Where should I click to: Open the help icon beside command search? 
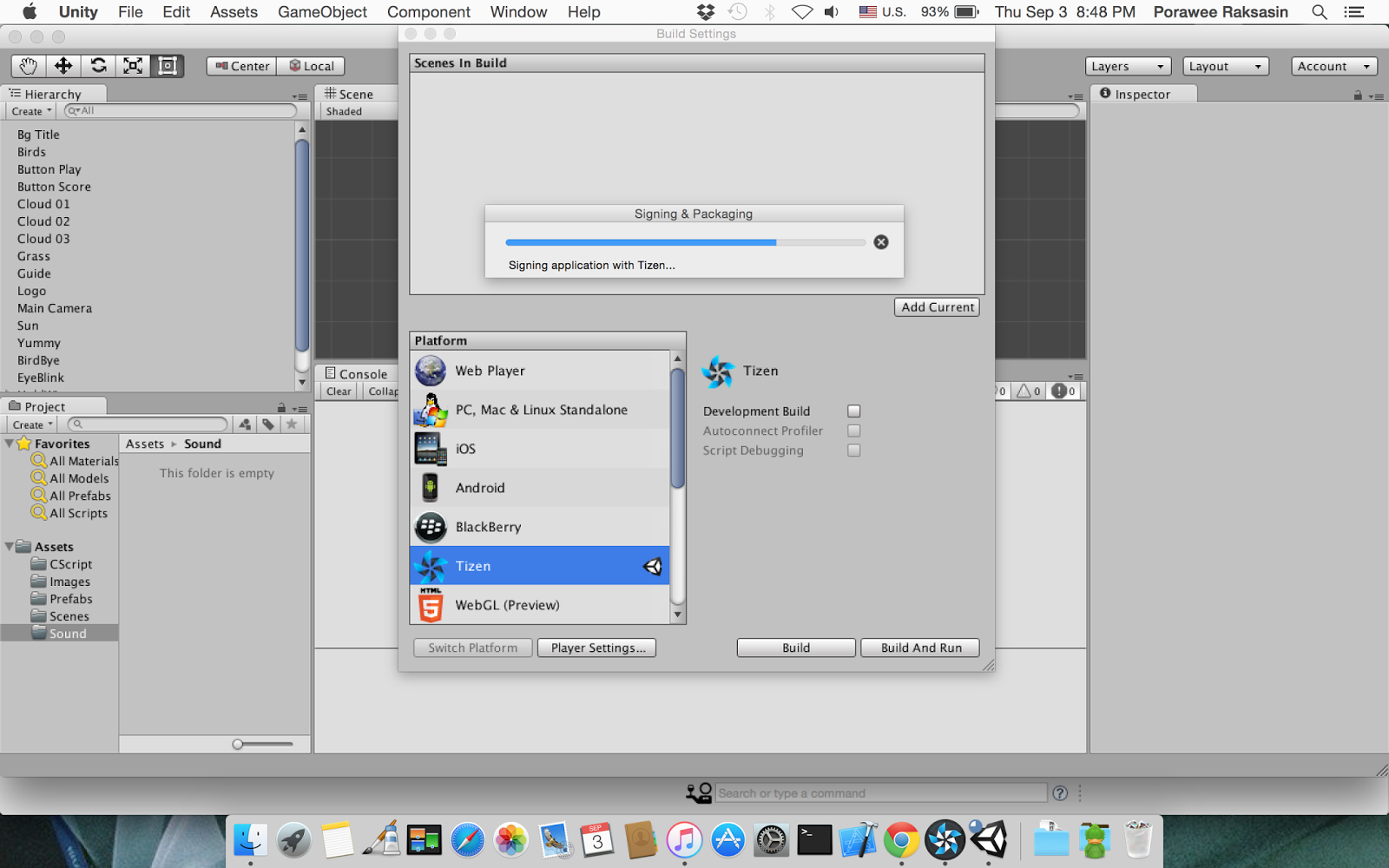coord(1060,792)
